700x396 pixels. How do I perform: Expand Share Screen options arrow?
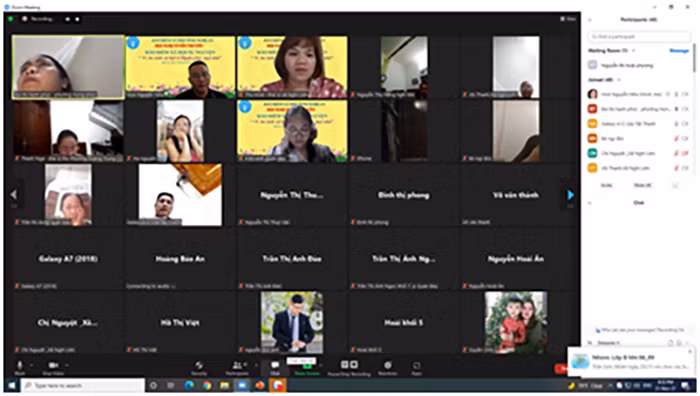(322, 365)
